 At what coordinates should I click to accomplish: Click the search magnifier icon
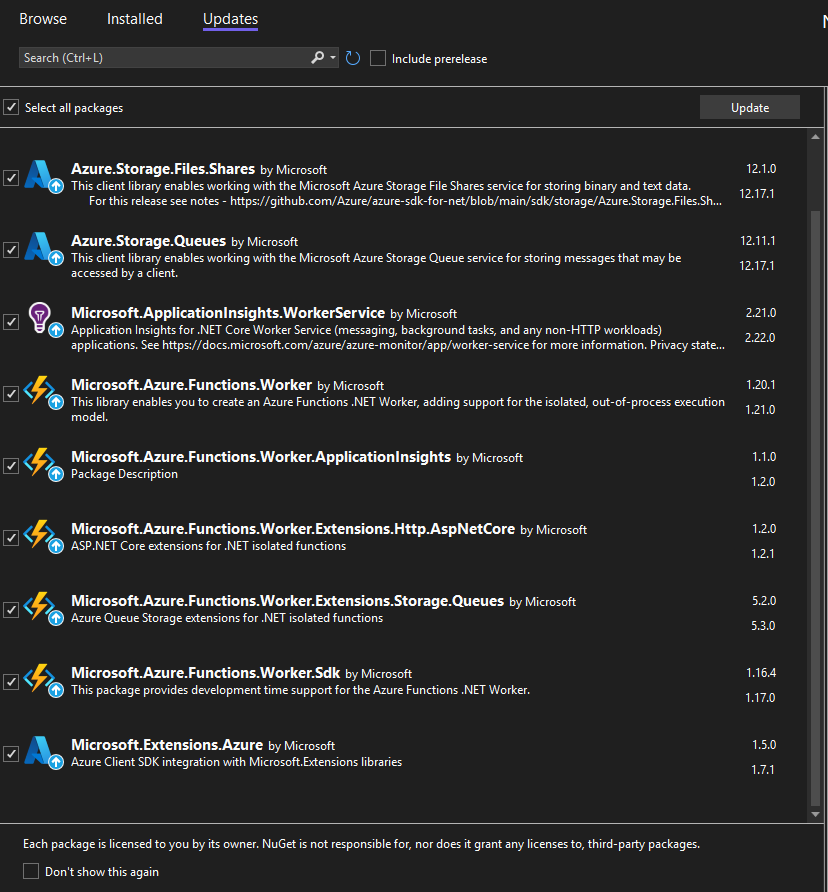point(315,57)
